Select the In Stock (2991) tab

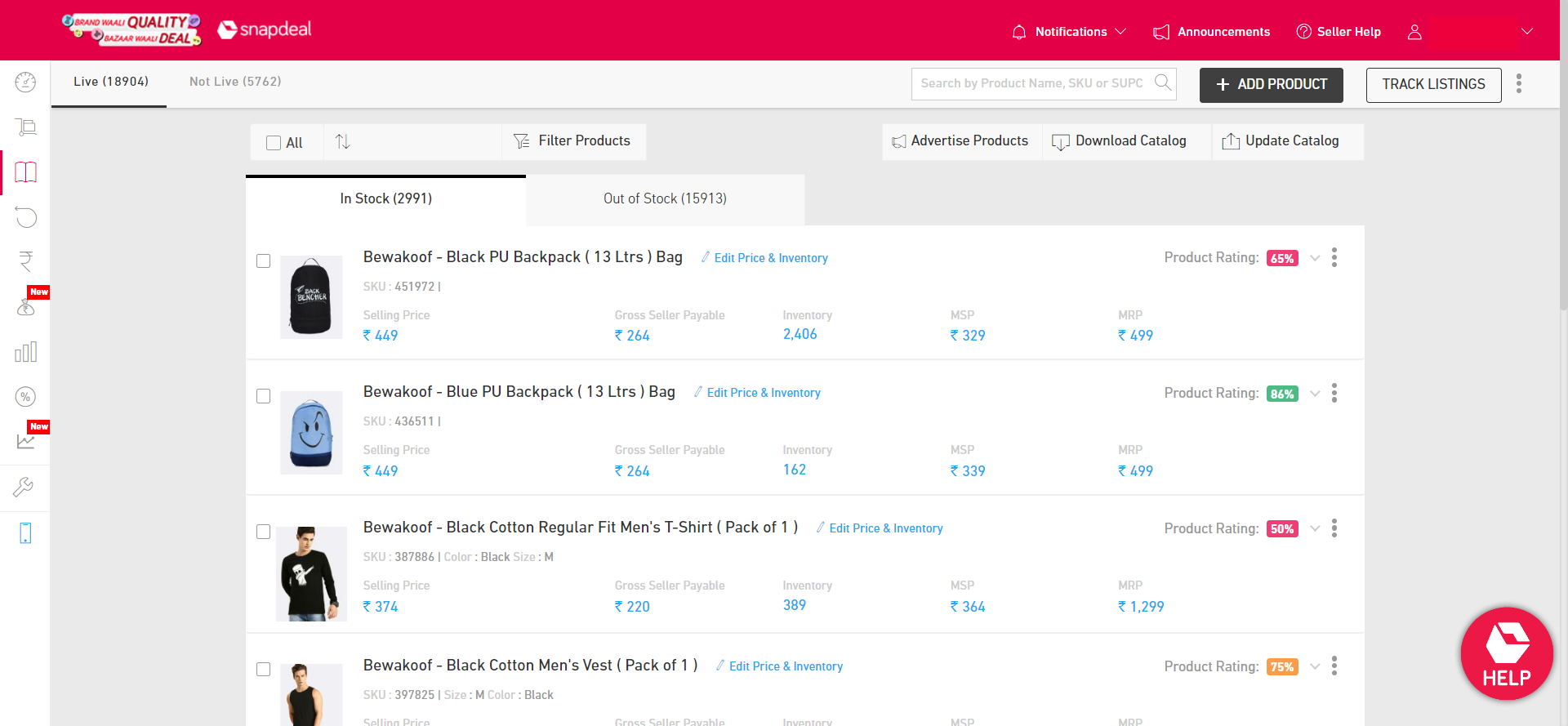(x=385, y=198)
